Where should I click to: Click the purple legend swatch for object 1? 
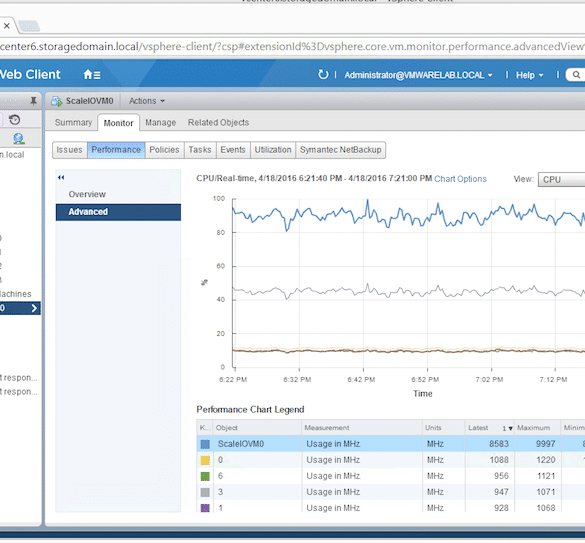[x=205, y=508]
